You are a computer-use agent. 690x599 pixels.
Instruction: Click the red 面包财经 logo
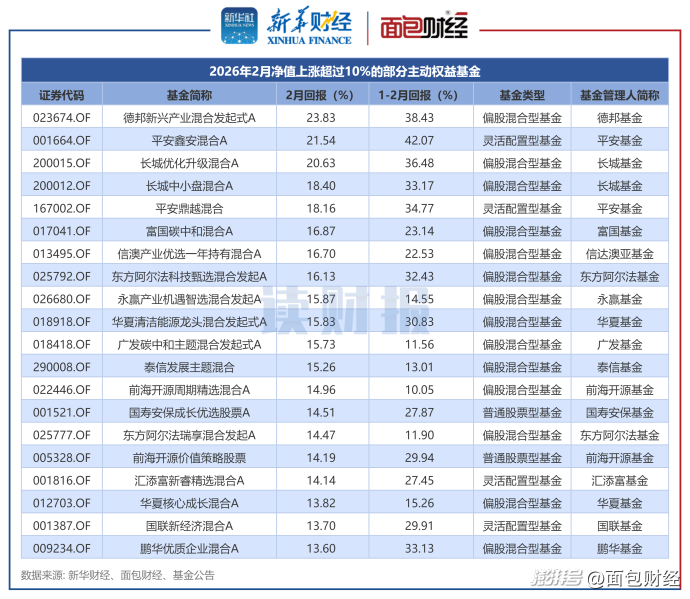(423, 27)
